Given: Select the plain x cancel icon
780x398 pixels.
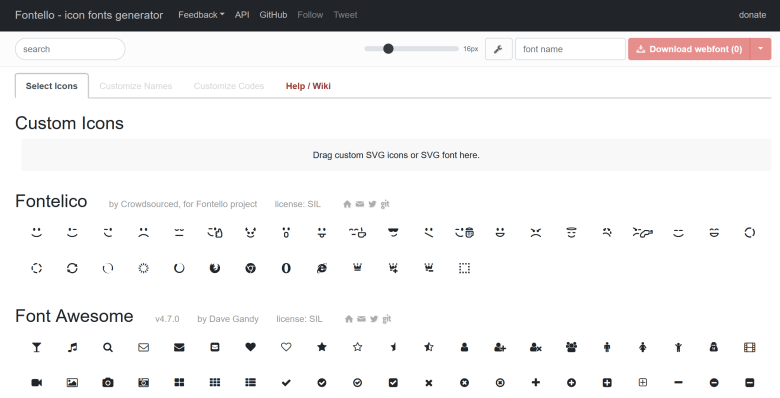Looking at the screenshot, I should (429, 383).
